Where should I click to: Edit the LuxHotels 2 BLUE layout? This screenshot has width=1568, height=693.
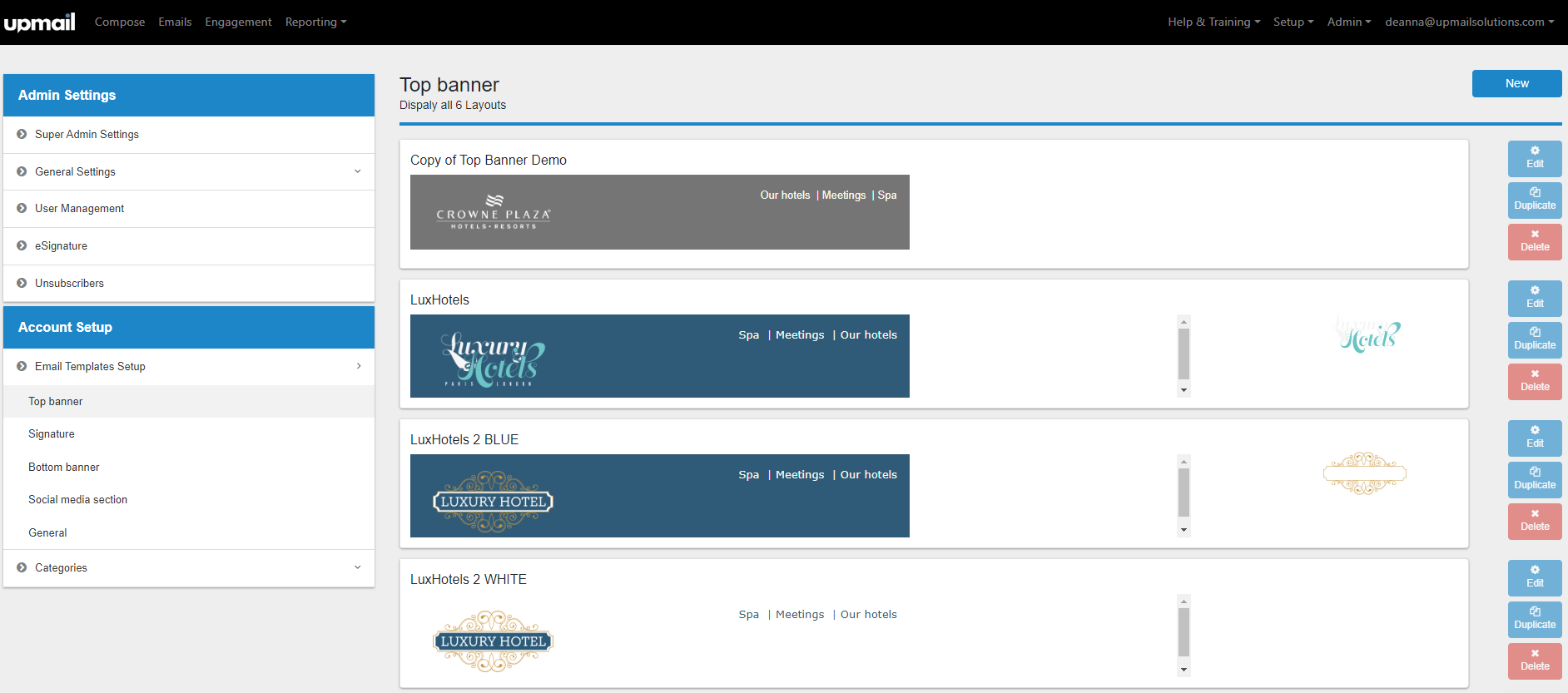coord(1535,438)
